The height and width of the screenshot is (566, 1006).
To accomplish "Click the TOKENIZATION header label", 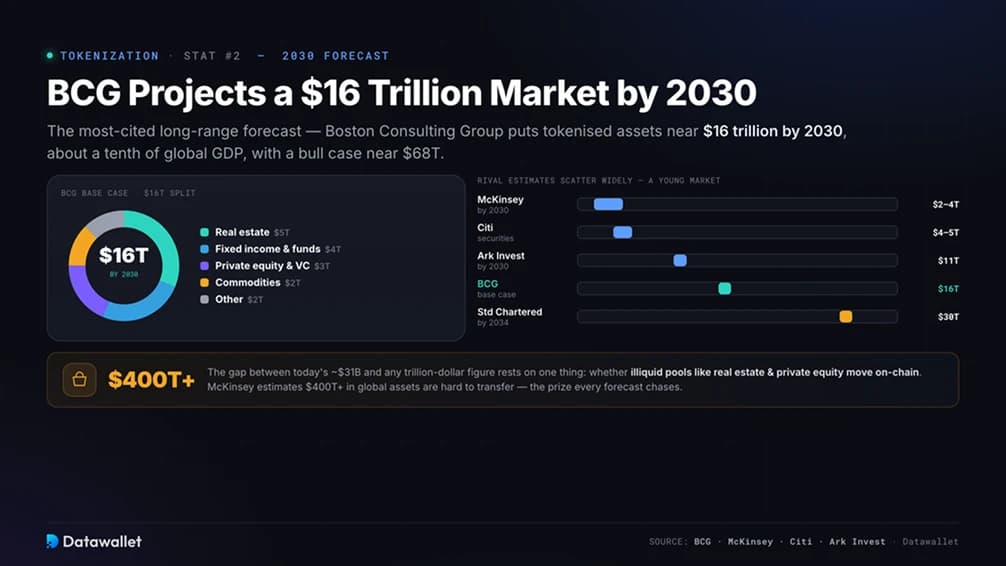I will point(109,56).
